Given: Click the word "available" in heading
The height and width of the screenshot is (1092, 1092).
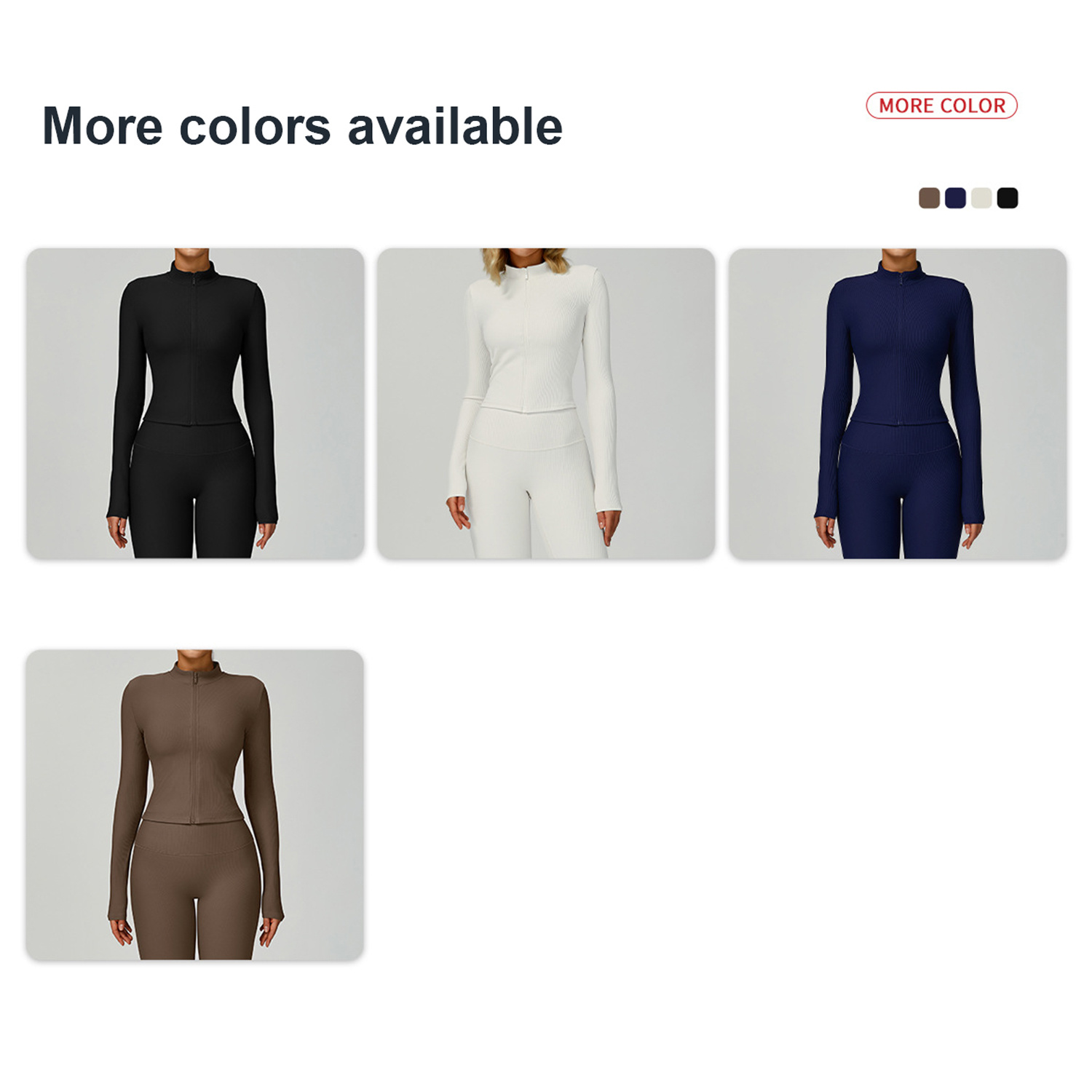Looking at the screenshot, I should point(455,126).
